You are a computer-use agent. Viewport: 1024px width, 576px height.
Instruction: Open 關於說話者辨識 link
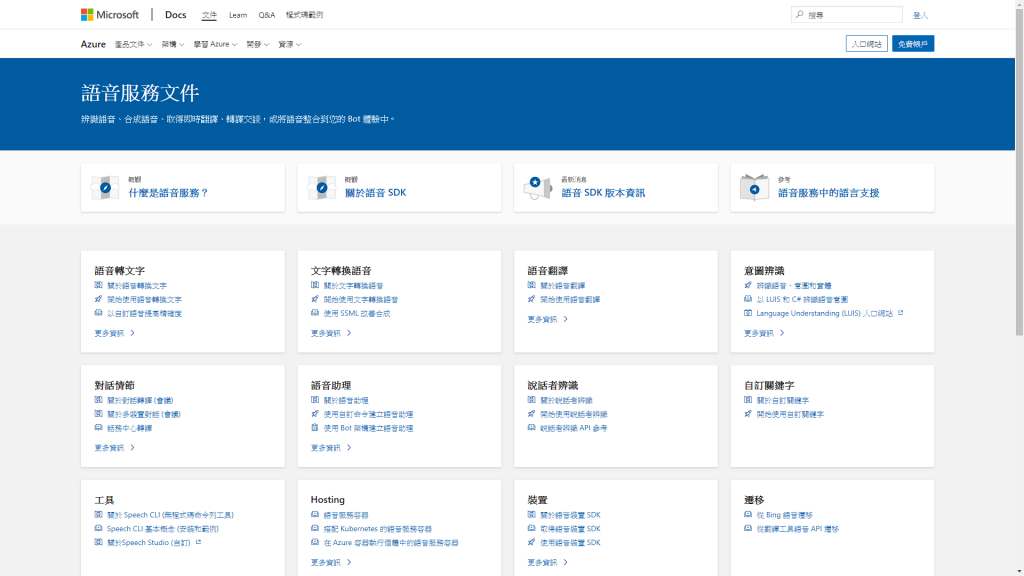(x=566, y=400)
